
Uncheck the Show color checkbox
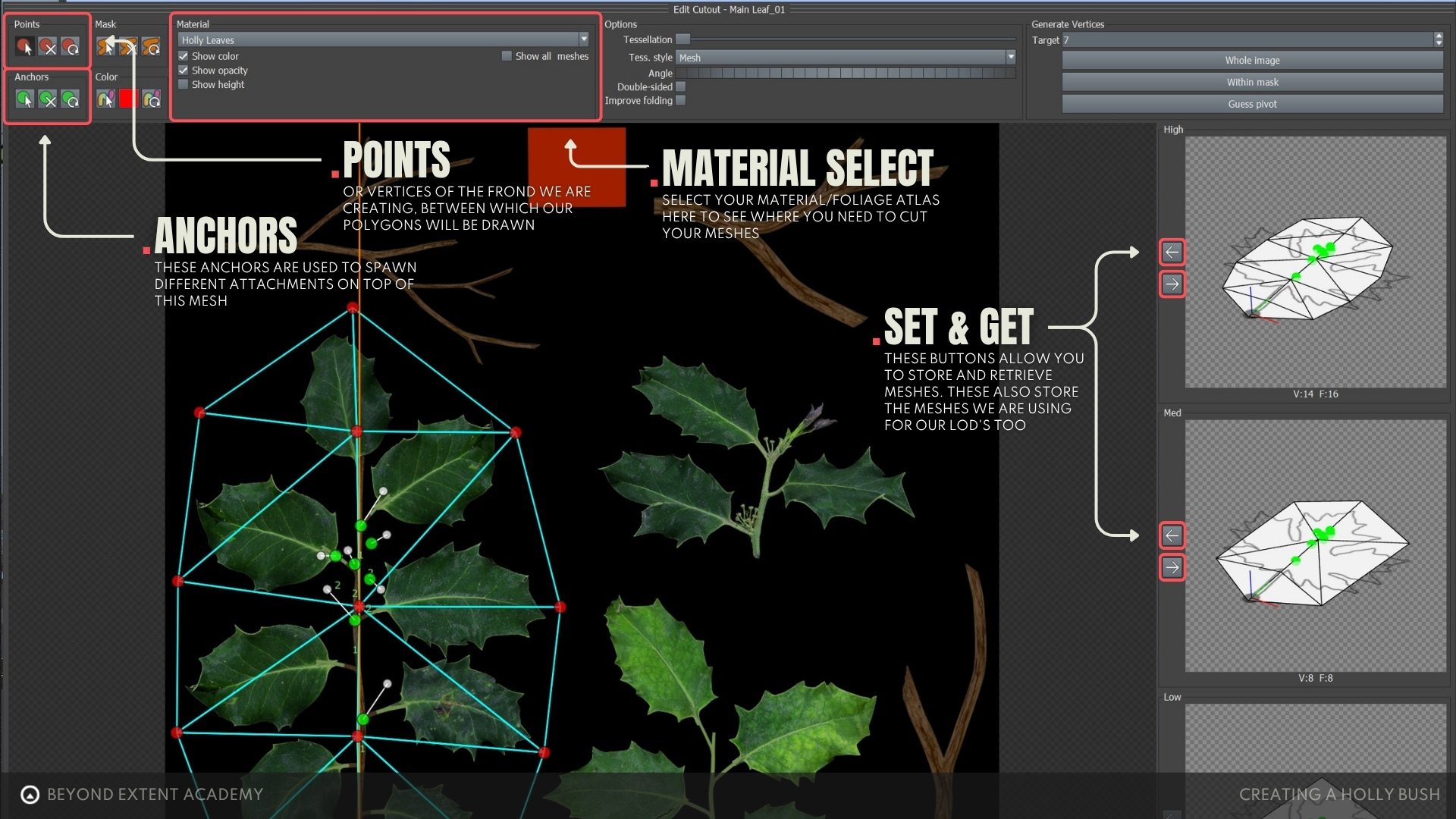[184, 56]
